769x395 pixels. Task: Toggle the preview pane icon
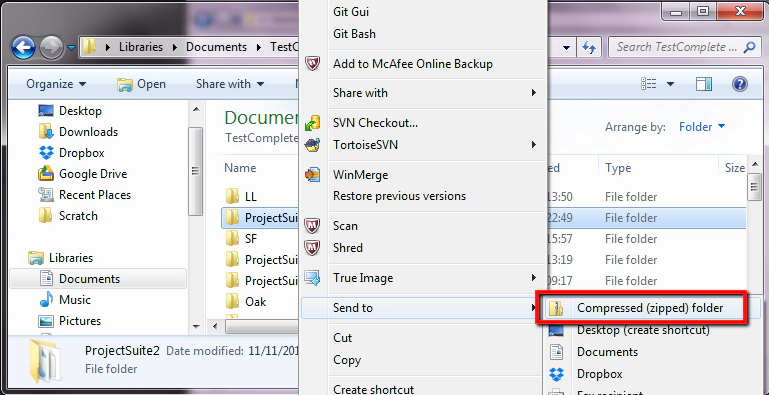(x=704, y=84)
